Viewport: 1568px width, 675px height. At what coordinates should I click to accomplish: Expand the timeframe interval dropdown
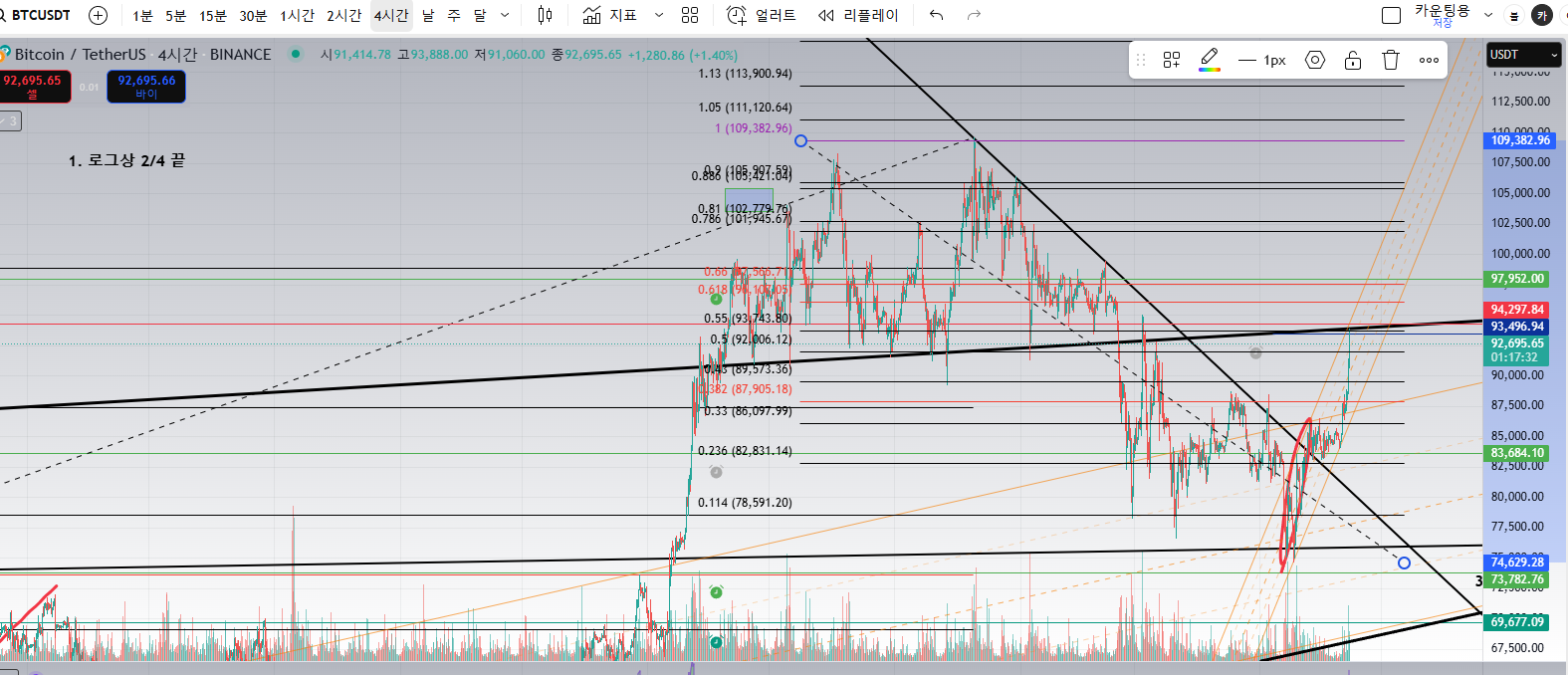click(505, 15)
